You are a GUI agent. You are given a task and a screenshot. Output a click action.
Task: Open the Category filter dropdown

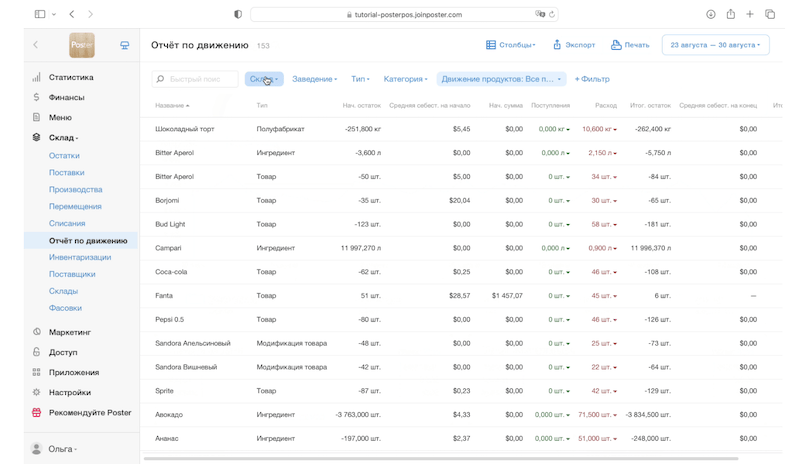click(405, 79)
